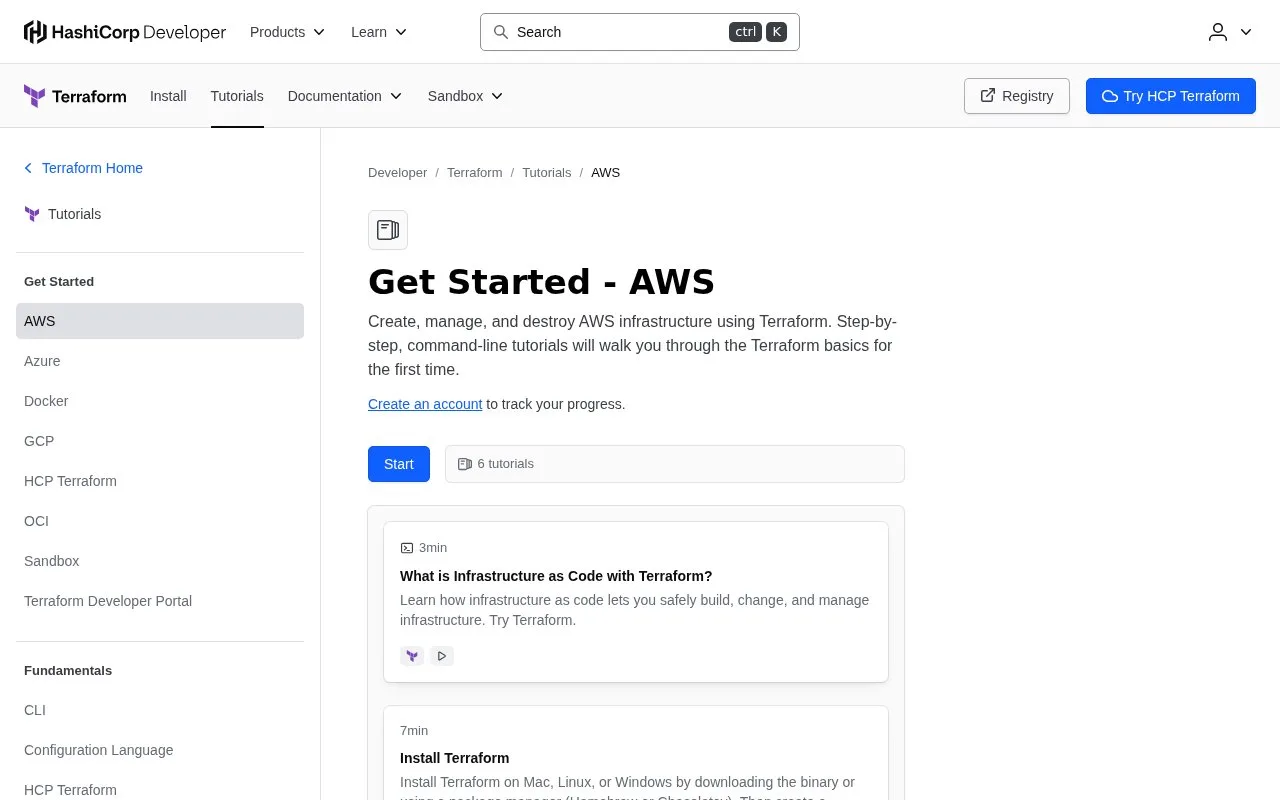Click the user account icon

[x=1218, y=32]
